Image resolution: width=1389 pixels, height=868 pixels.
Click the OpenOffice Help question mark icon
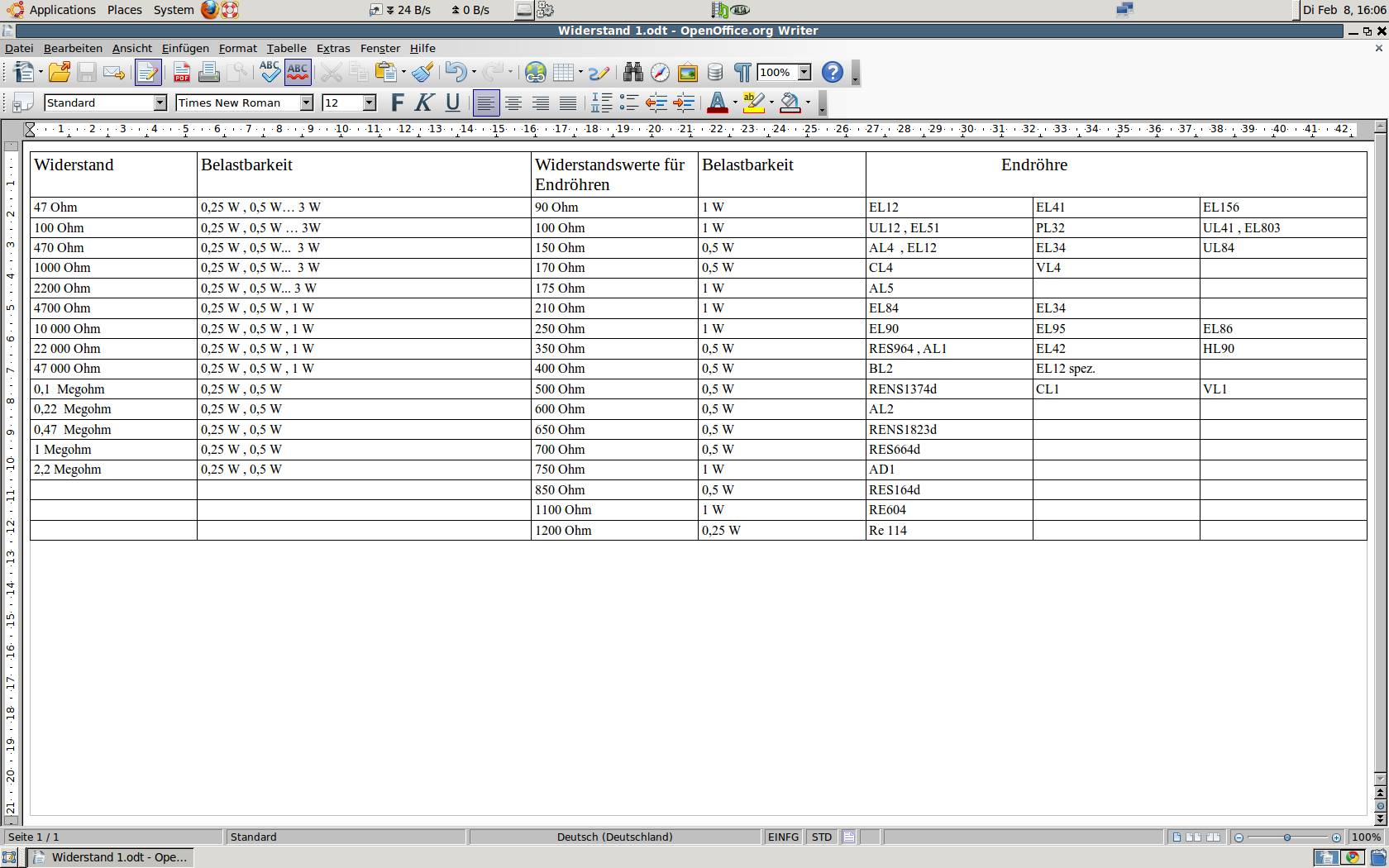[833, 73]
